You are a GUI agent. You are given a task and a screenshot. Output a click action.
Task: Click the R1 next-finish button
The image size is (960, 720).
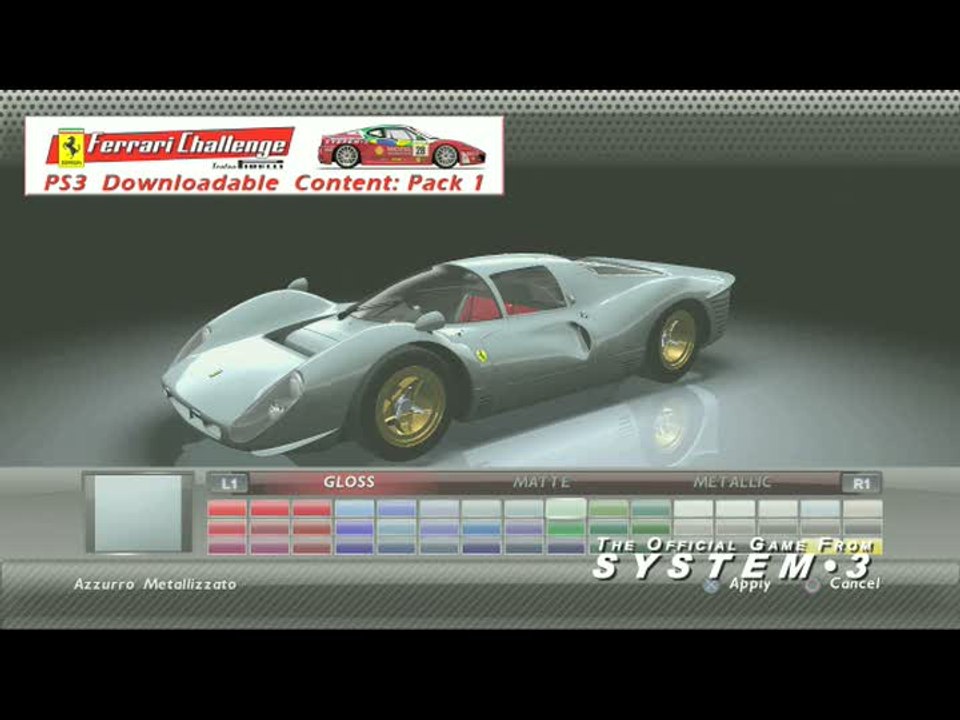point(860,484)
